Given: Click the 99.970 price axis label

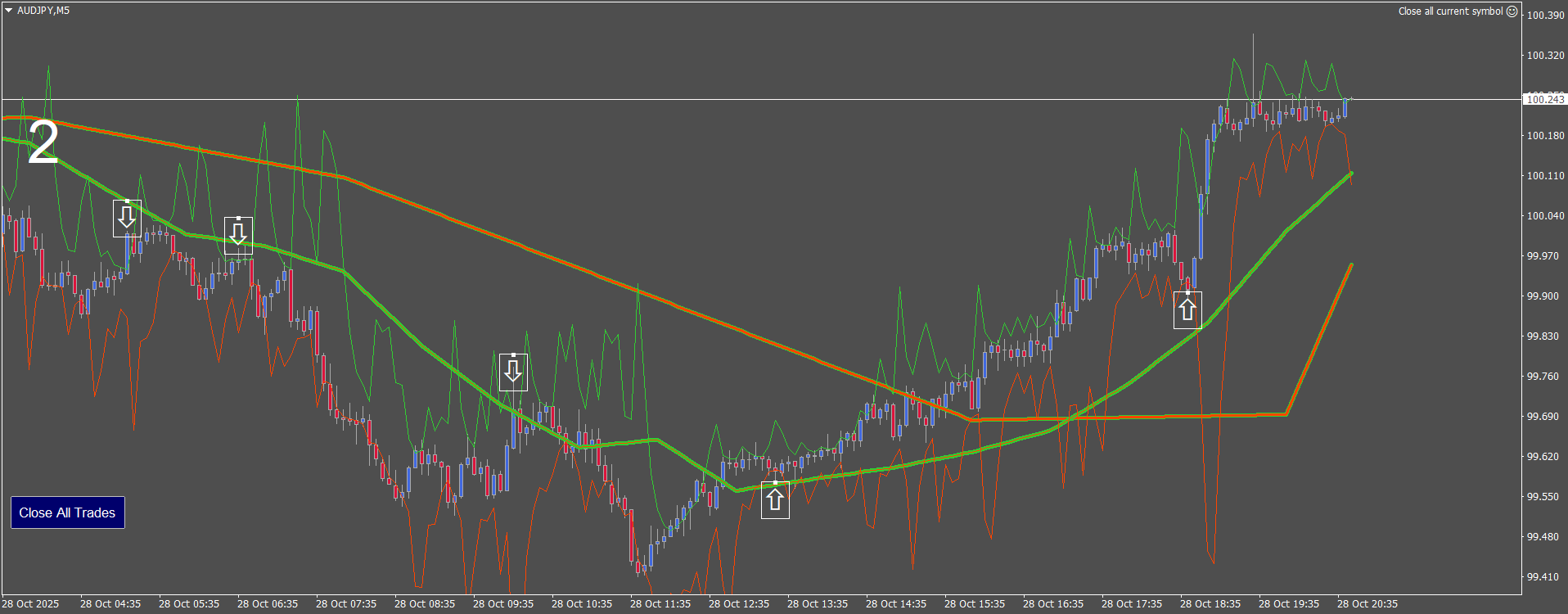Looking at the screenshot, I should point(1543,256).
